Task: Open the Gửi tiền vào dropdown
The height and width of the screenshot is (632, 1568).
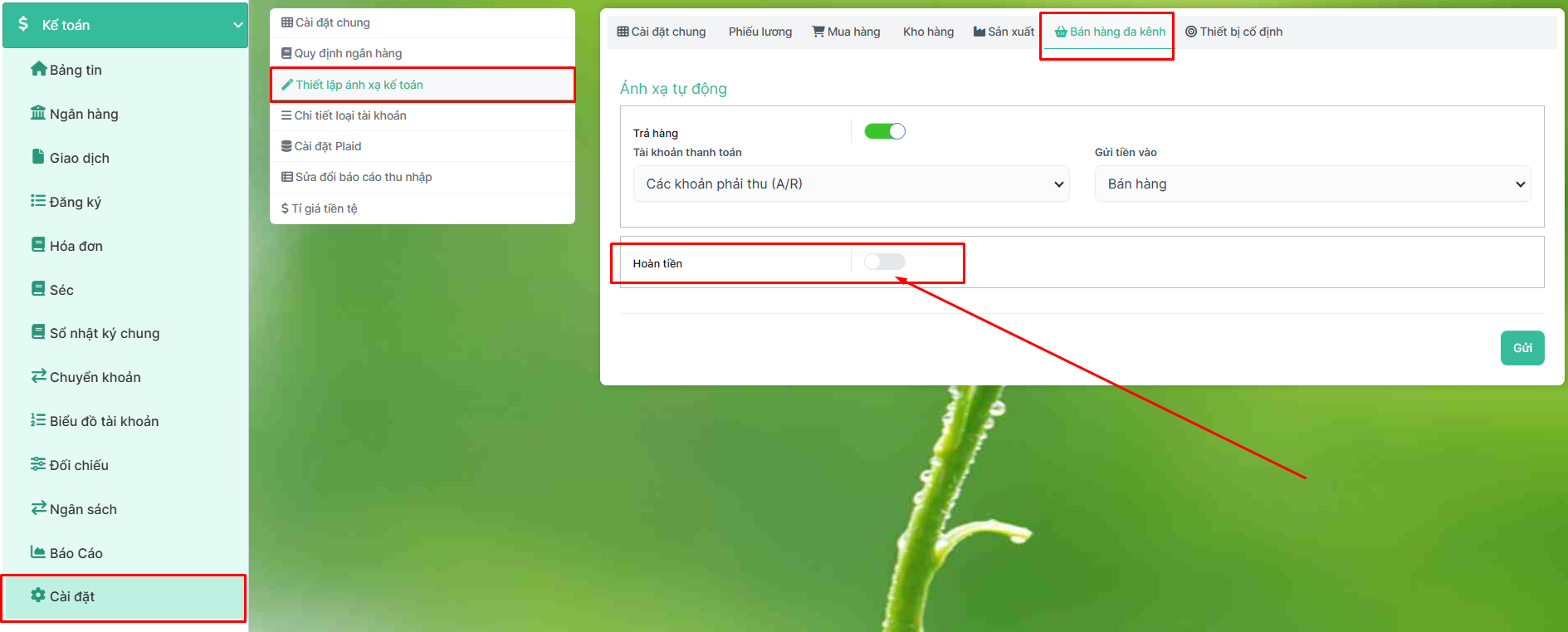Action: [1312, 184]
